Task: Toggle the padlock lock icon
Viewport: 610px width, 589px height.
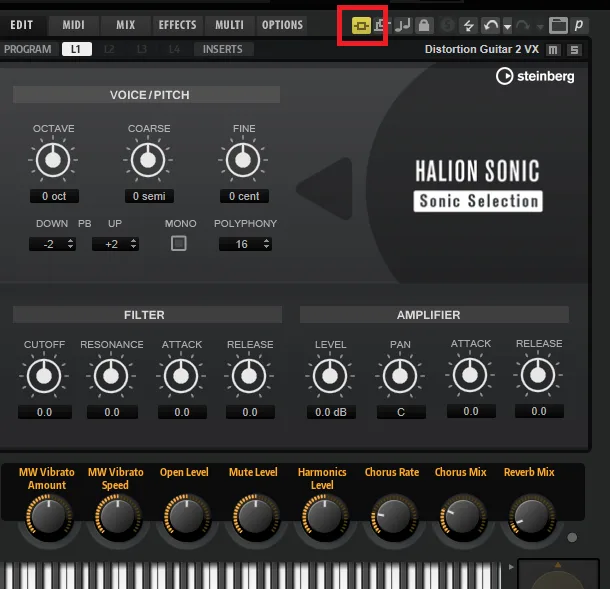Action: click(x=424, y=26)
